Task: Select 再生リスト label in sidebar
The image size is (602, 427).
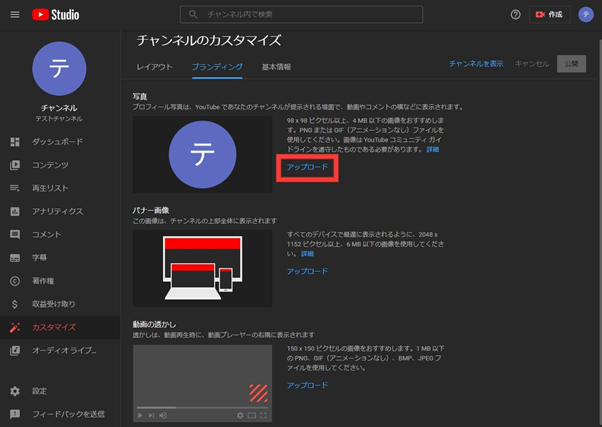Action: point(50,188)
